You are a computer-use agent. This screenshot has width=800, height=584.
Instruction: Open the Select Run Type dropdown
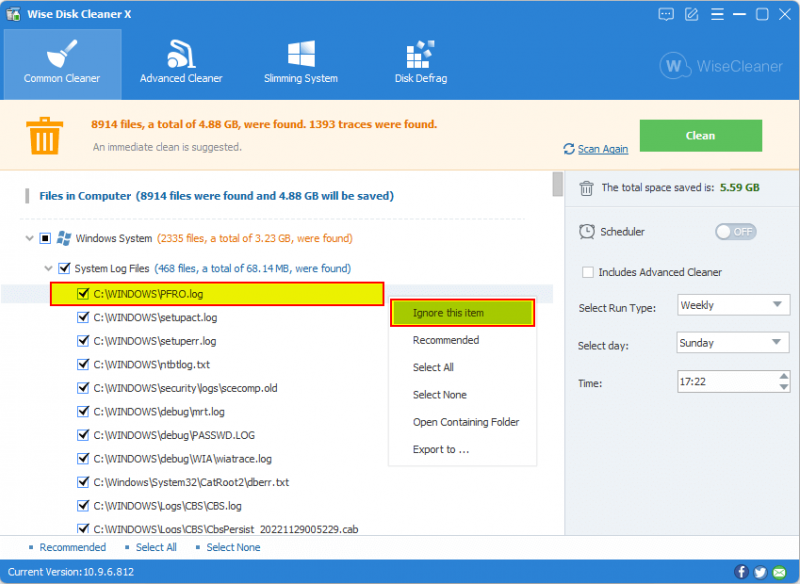[733, 306]
